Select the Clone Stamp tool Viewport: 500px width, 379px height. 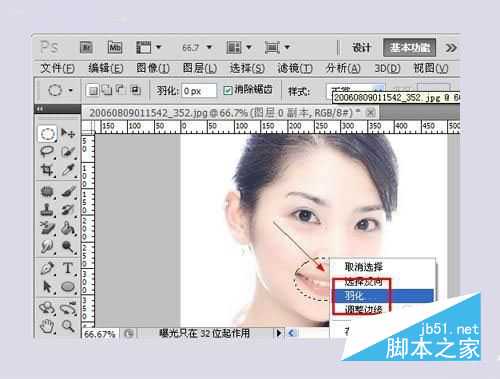47,210
